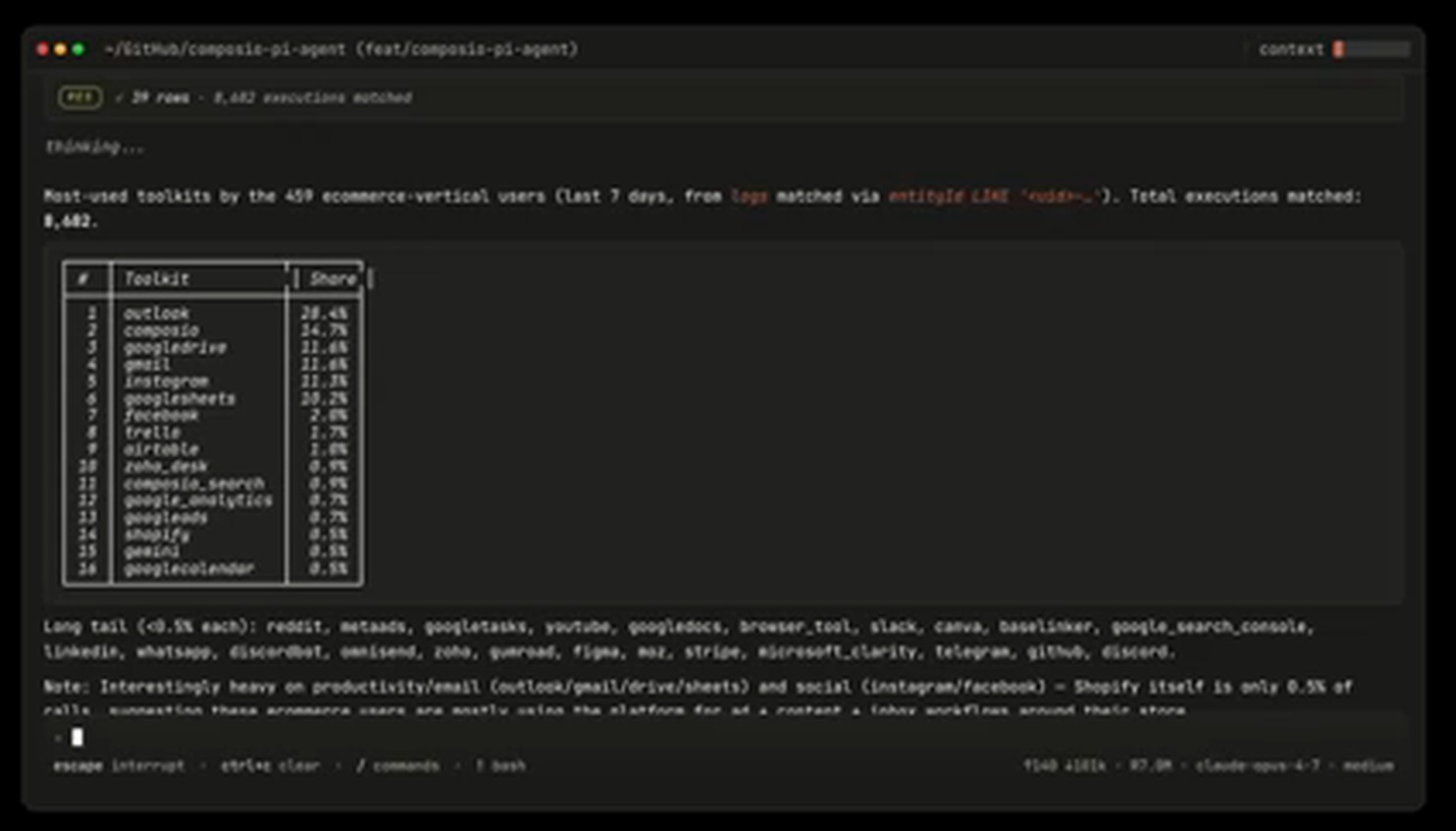Select the 'composio' toolkit table cell
Screen dimensions: 1456x831
[x=161, y=331]
